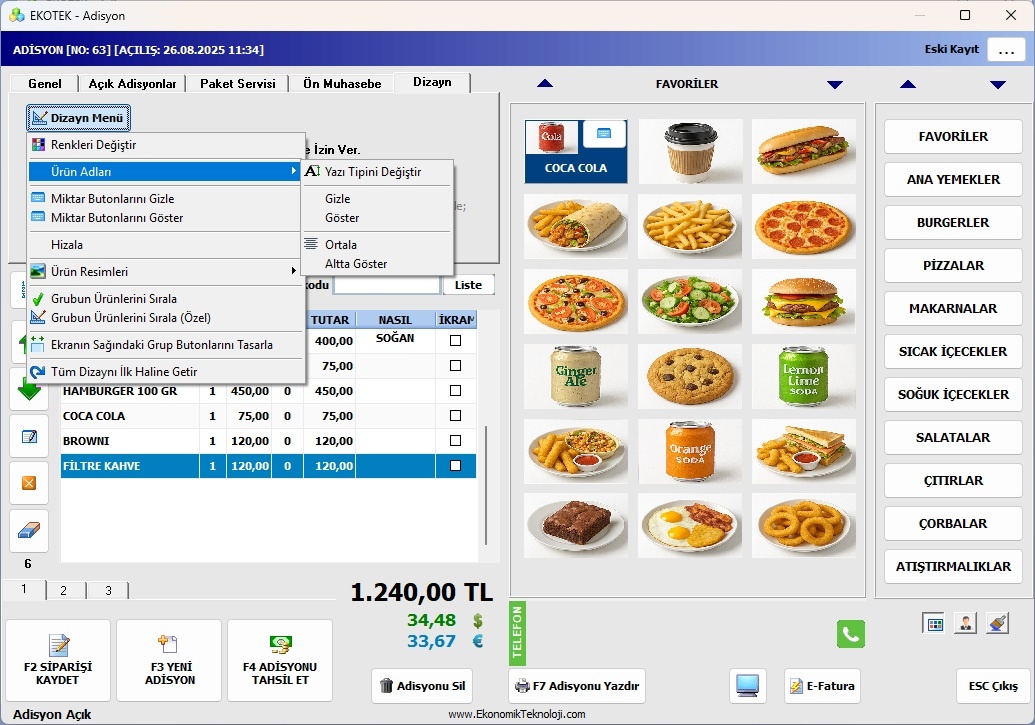
Task: Select the Ginger Ale can product
Action: pos(576,376)
